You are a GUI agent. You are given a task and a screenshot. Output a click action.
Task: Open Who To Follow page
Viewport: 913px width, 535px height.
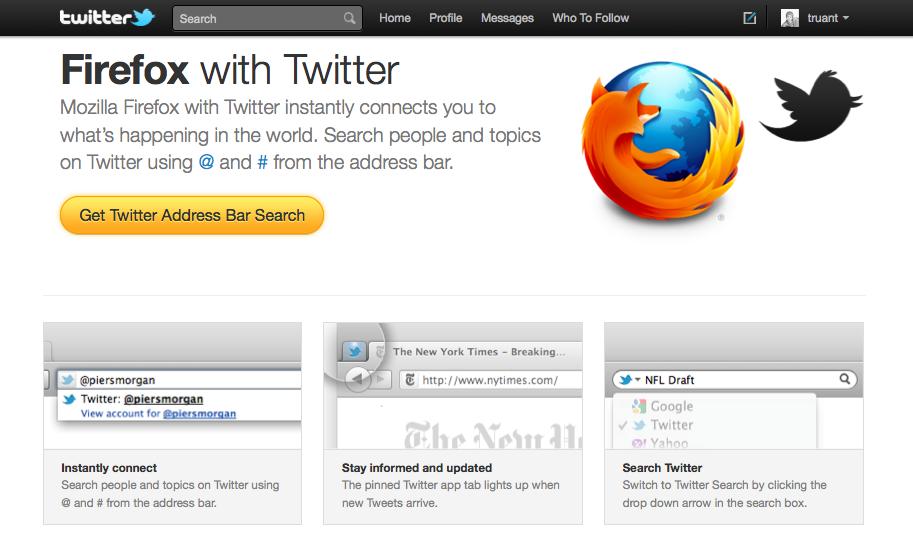[x=590, y=18]
